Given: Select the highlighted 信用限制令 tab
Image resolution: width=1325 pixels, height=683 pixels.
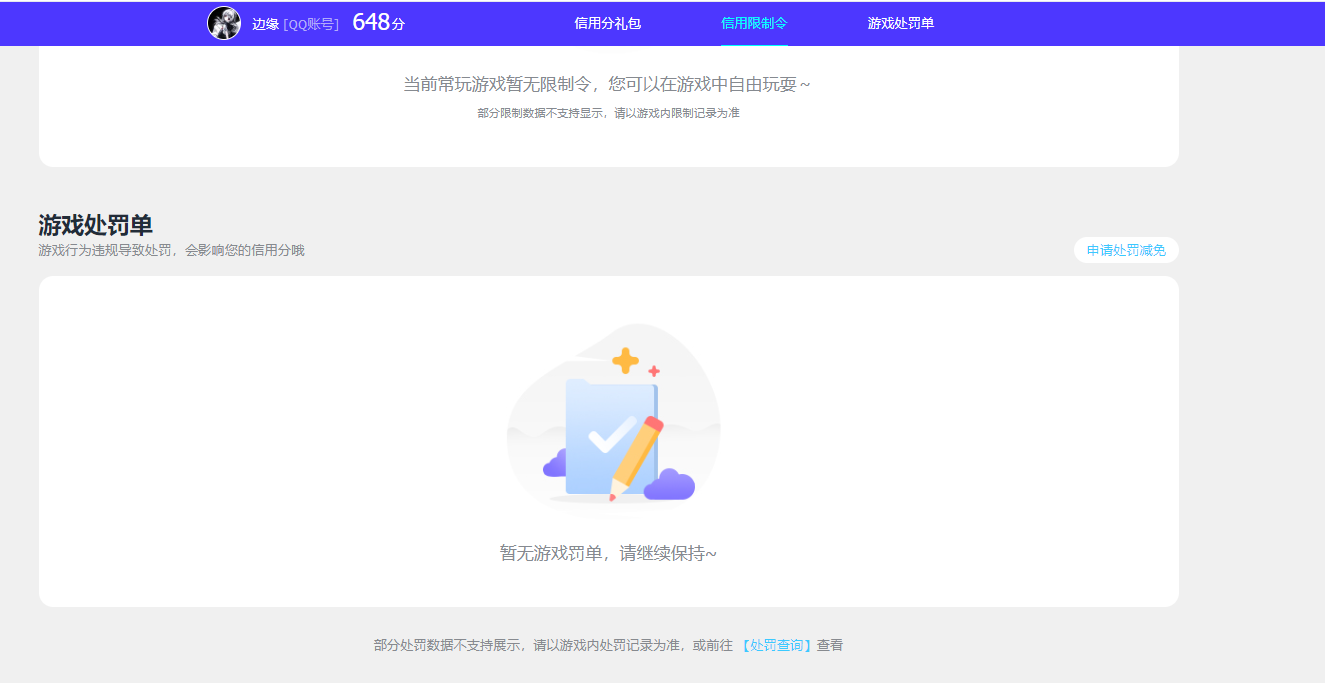Looking at the screenshot, I should [753, 22].
